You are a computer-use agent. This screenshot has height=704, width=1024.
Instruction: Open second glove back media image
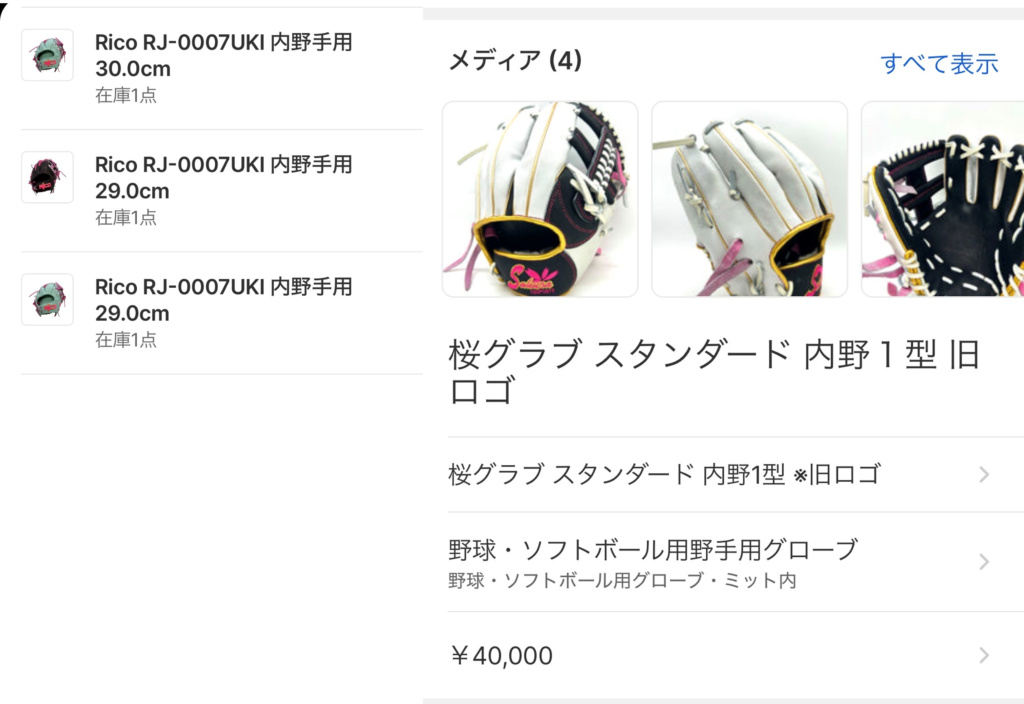pos(750,199)
